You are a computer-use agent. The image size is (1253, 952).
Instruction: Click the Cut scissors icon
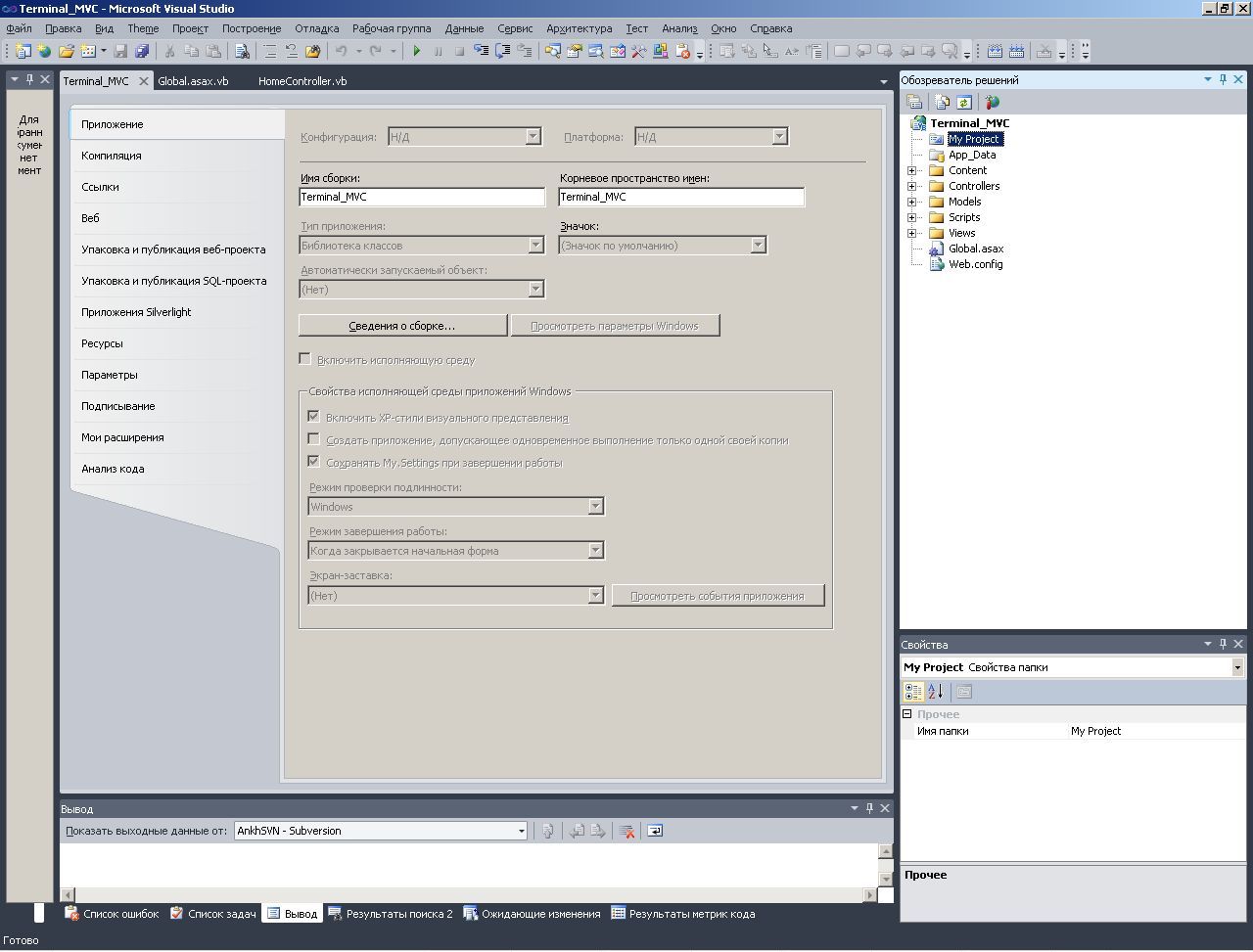click(169, 51)
